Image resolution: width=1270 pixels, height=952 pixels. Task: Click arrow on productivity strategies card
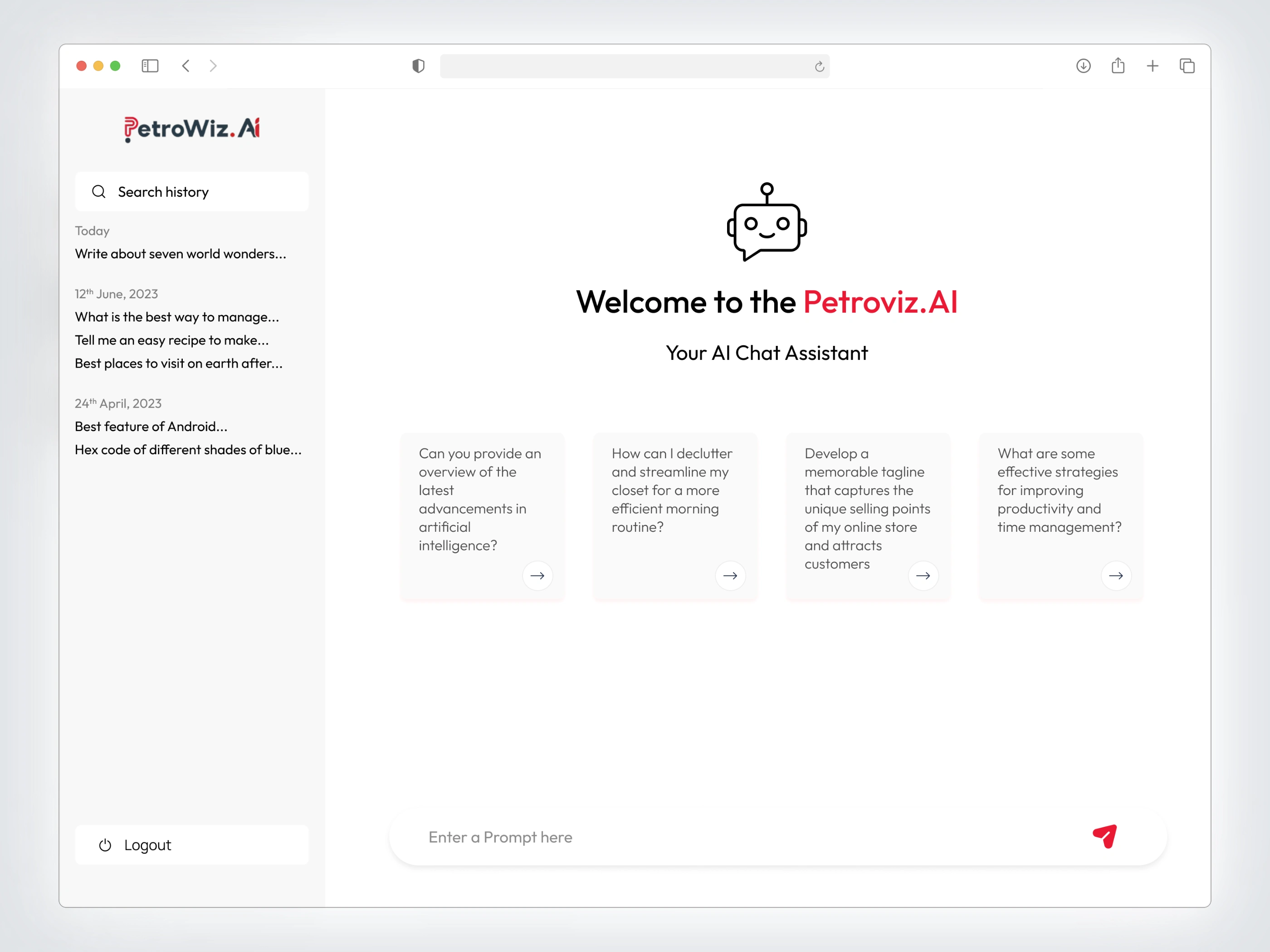tap(1115, 576)
